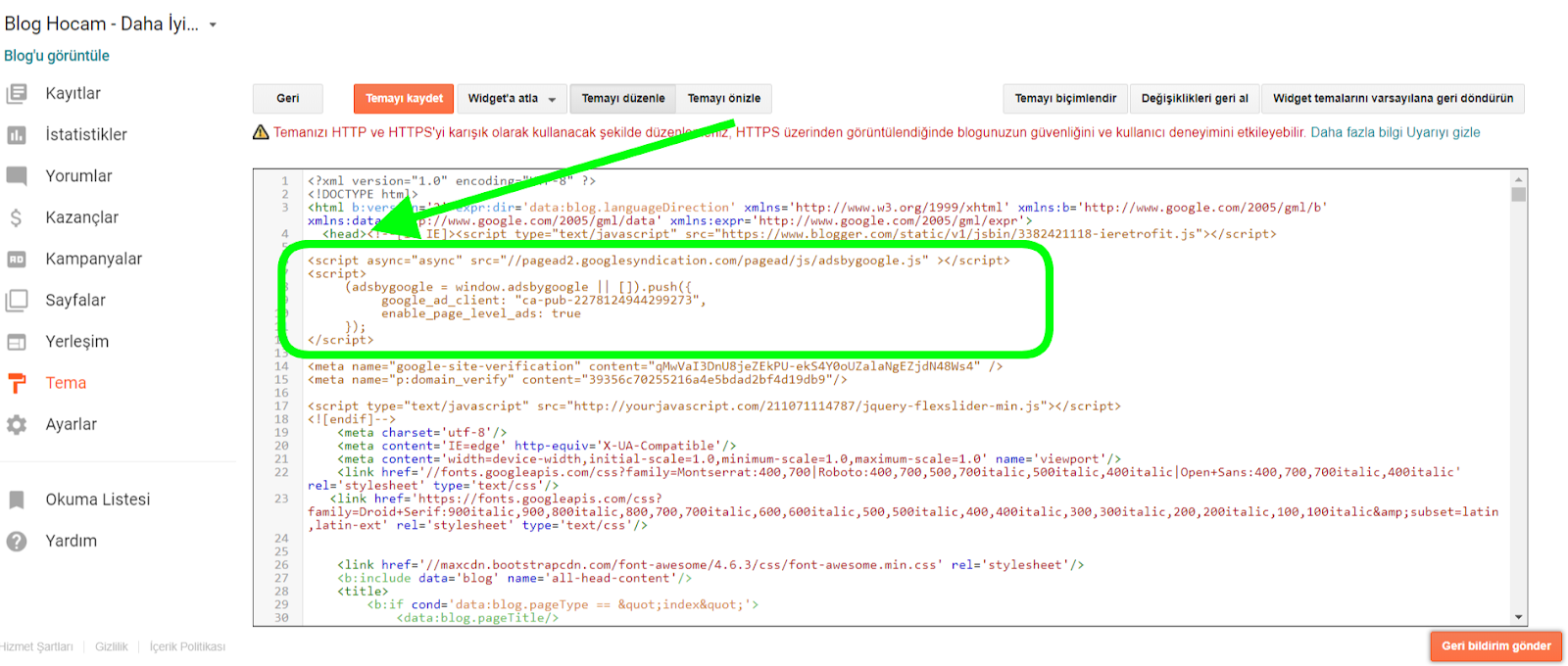1568x666 pixels.
Task: Click Geri bildirim gönder feedback button
Action: point(1496,646)
